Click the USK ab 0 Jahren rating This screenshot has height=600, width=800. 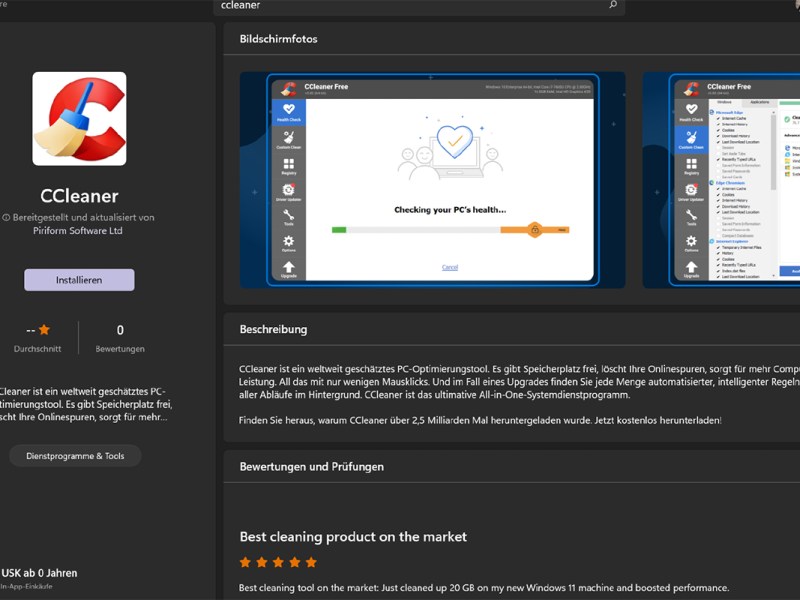click(39, 573)
